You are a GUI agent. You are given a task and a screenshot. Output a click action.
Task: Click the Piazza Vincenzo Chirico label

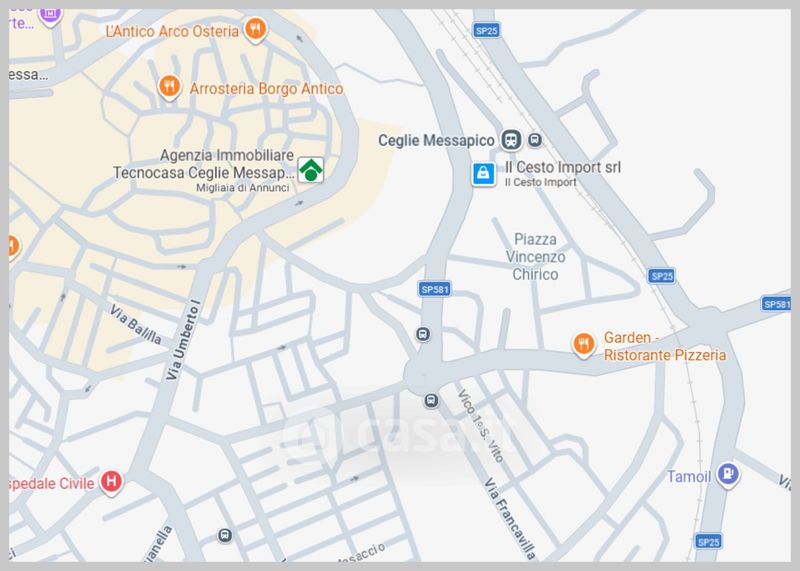535,257
